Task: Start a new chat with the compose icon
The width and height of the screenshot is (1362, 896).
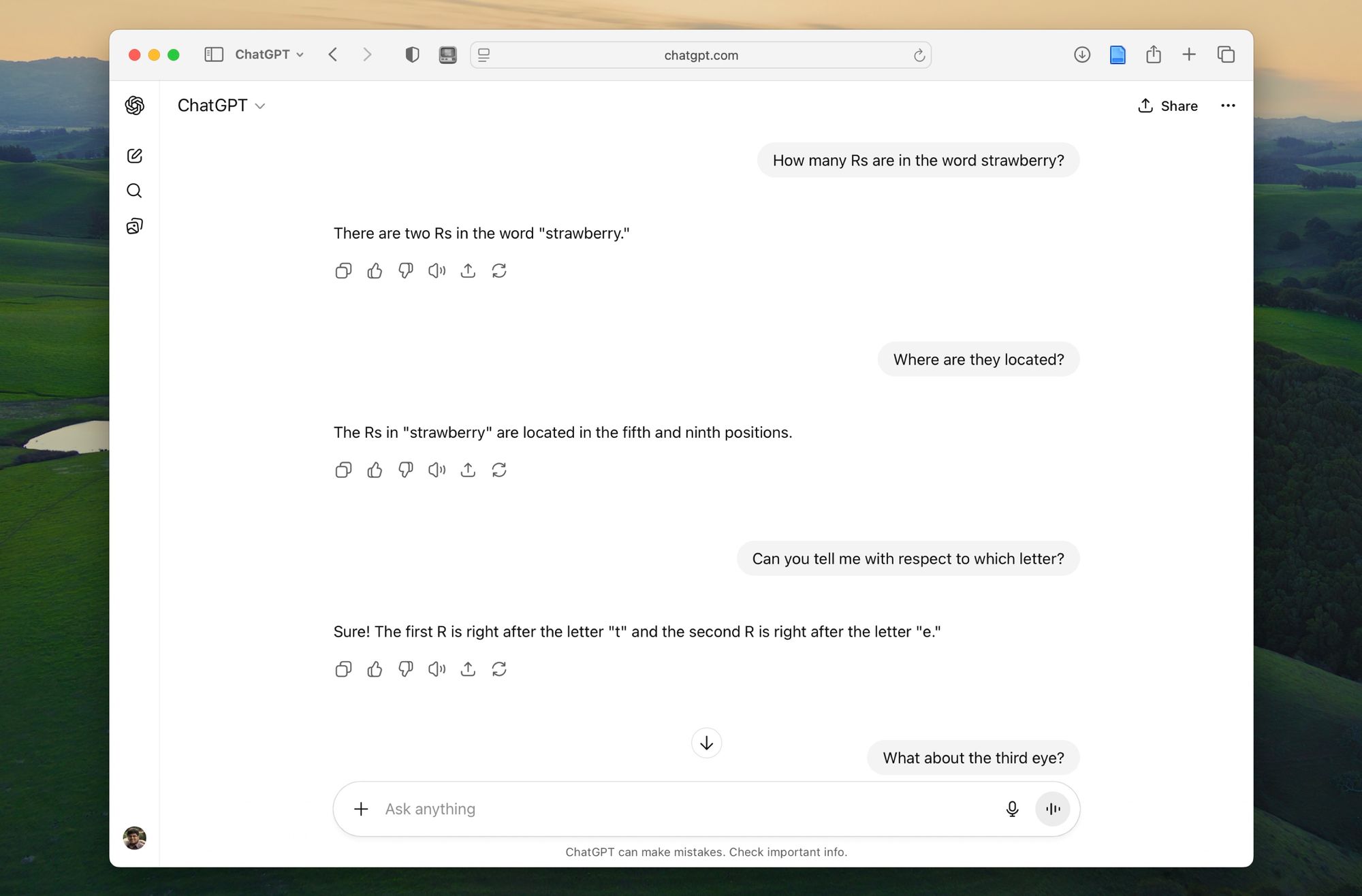Action: [135, 156]
